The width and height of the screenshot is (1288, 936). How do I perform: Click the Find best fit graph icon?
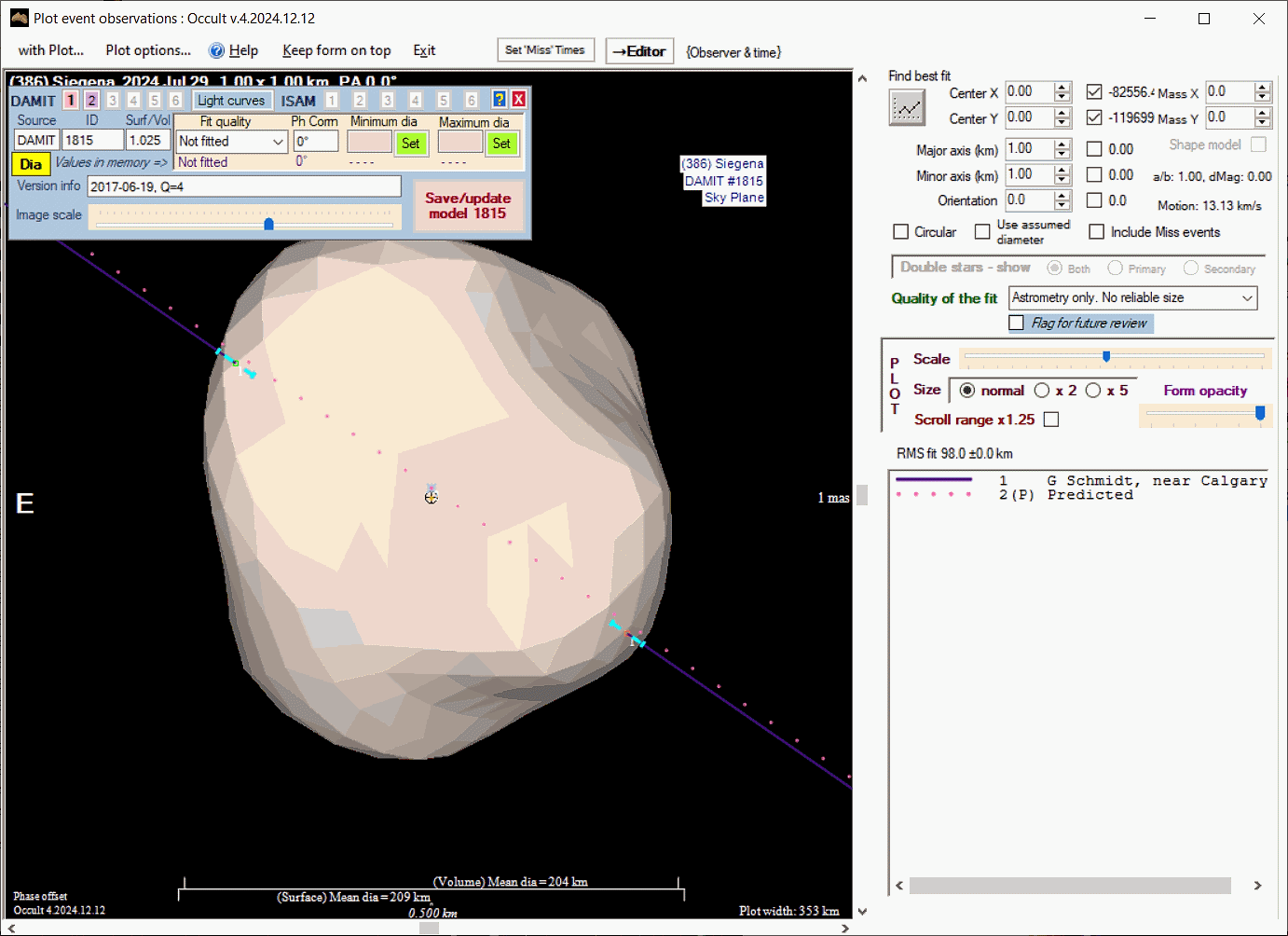[x=906, y=108]
